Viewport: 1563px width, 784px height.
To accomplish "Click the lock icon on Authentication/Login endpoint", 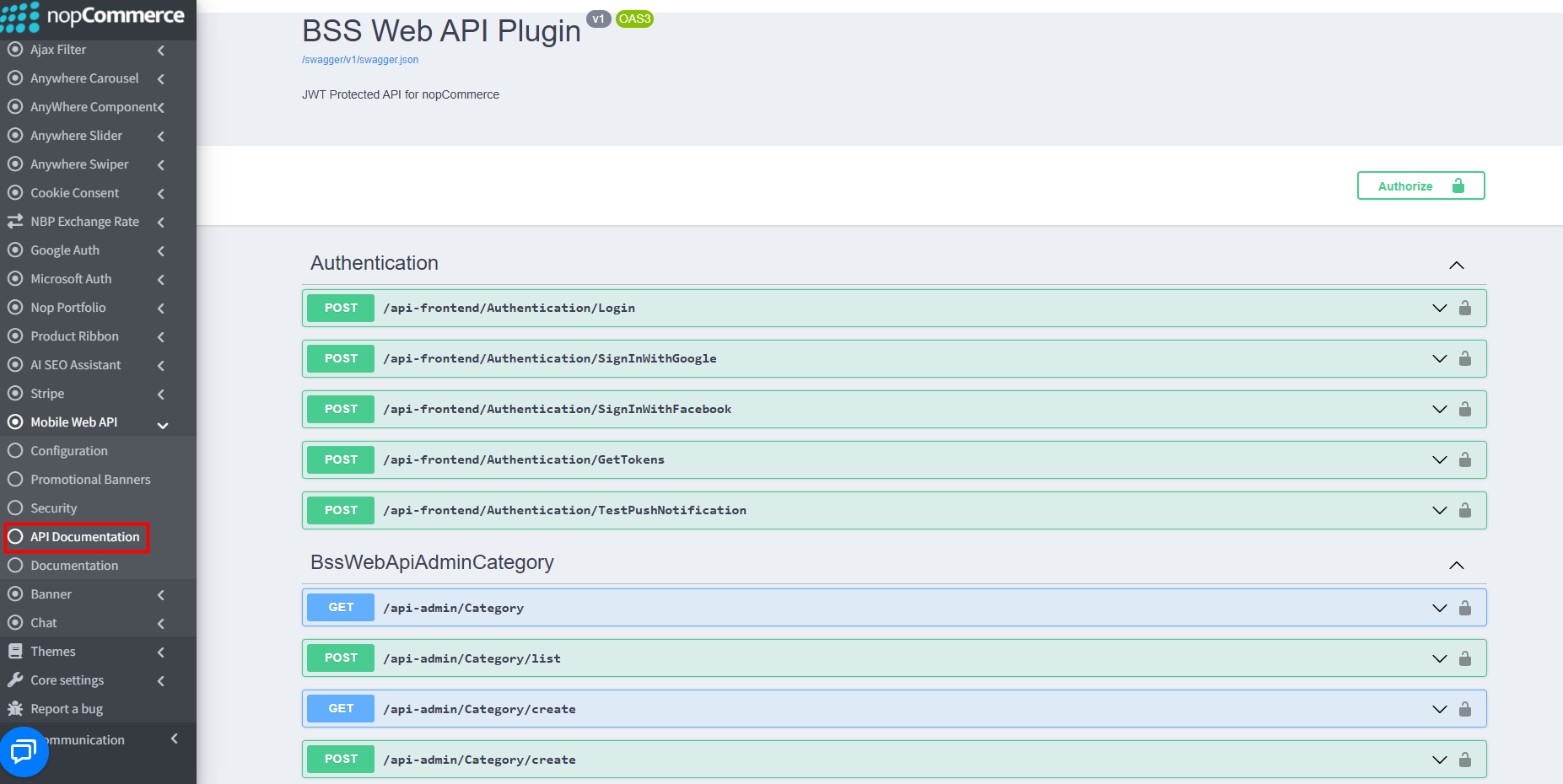I will click(1465, 308).
